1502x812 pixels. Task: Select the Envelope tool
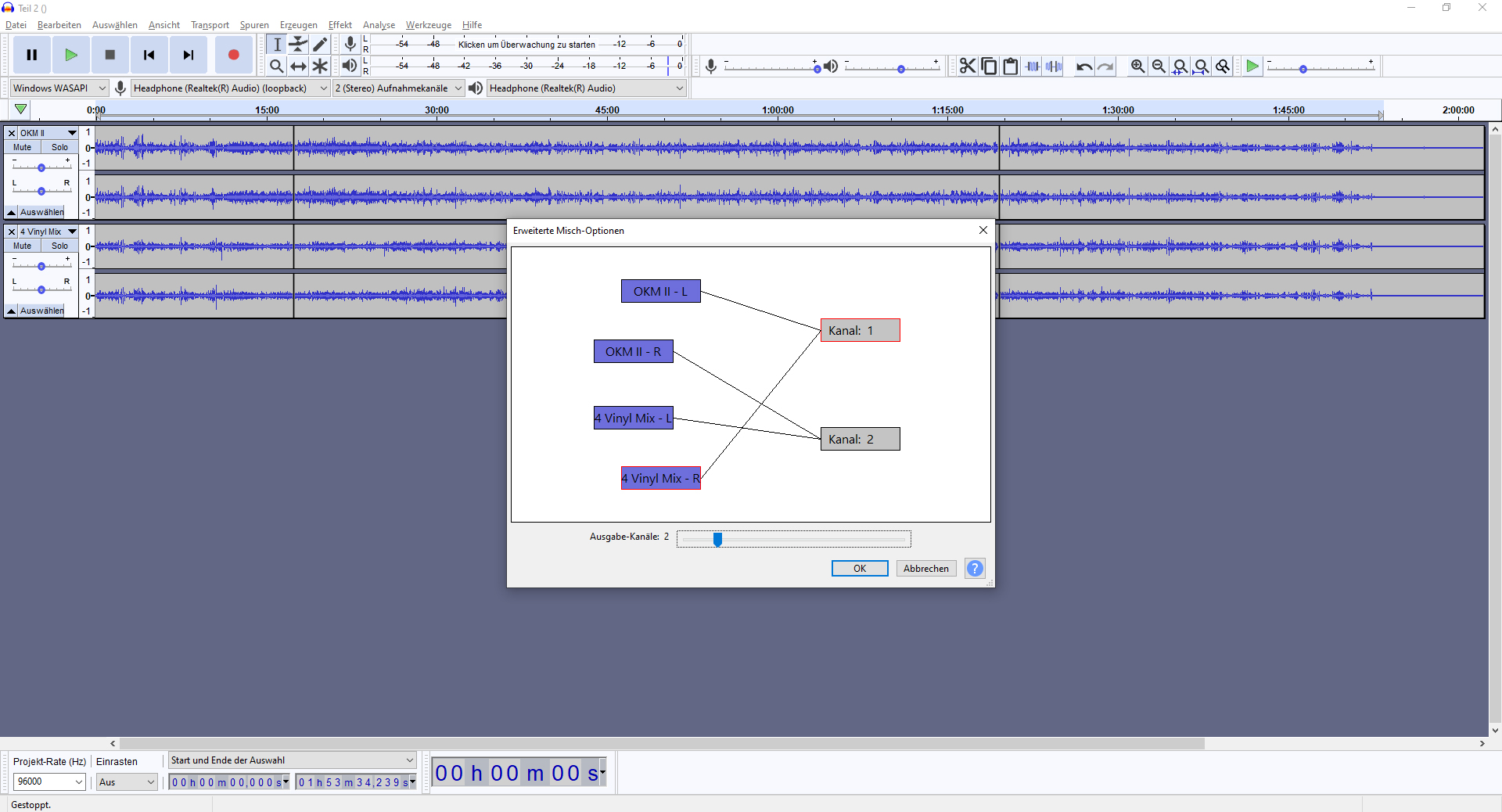298,45
